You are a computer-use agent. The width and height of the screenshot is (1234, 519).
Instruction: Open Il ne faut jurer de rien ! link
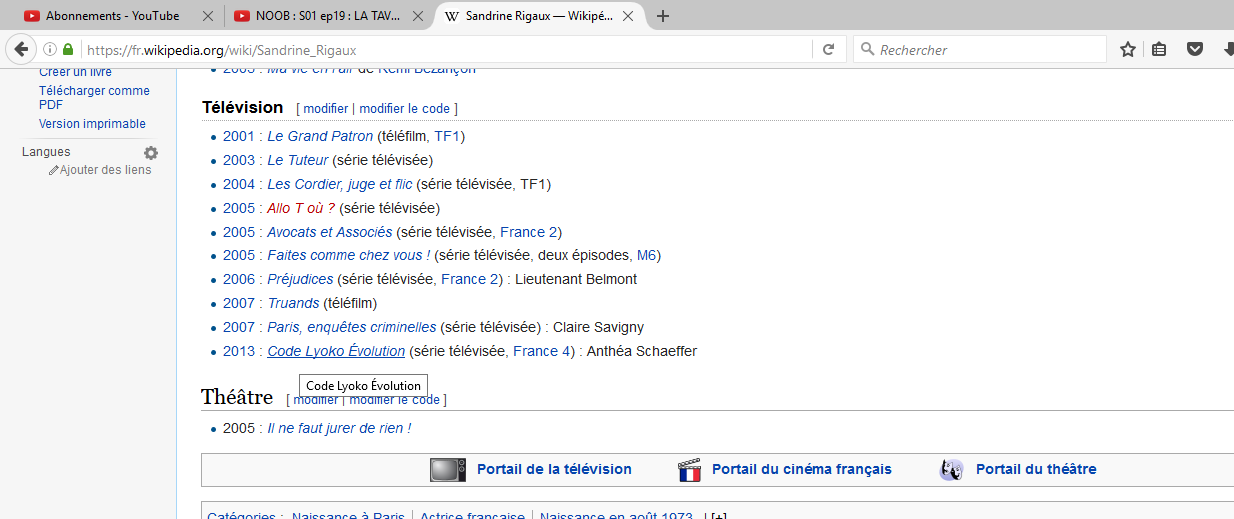click(x=339, y=428)
